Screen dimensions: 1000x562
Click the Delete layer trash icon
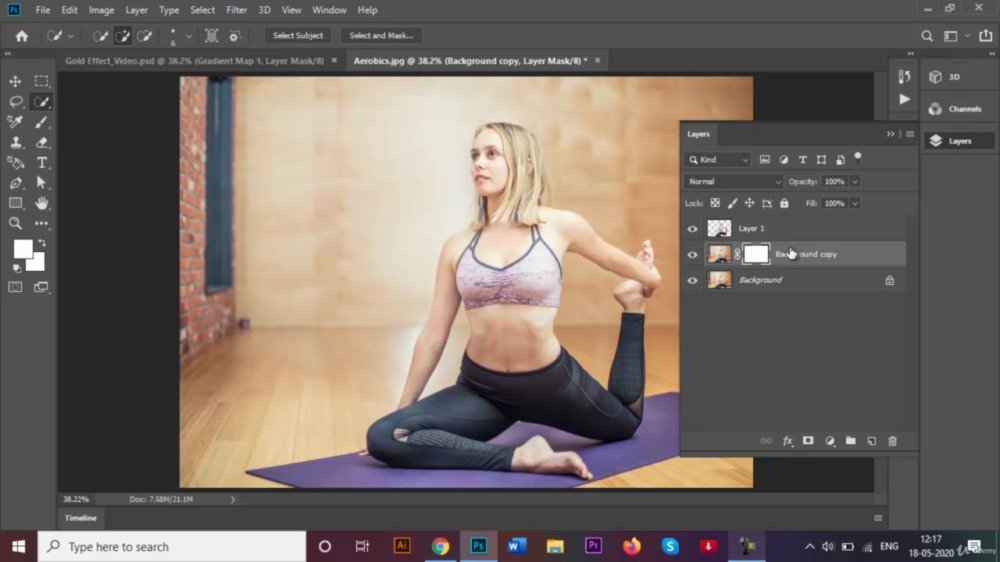[892, 441]
